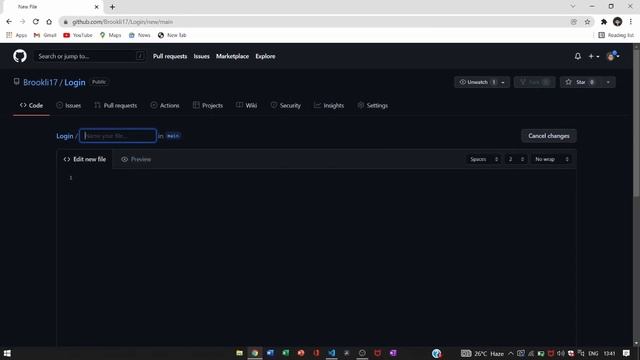640x360 pixels.
Task: Open the News bookmark
Action: [x=140, y=35]
